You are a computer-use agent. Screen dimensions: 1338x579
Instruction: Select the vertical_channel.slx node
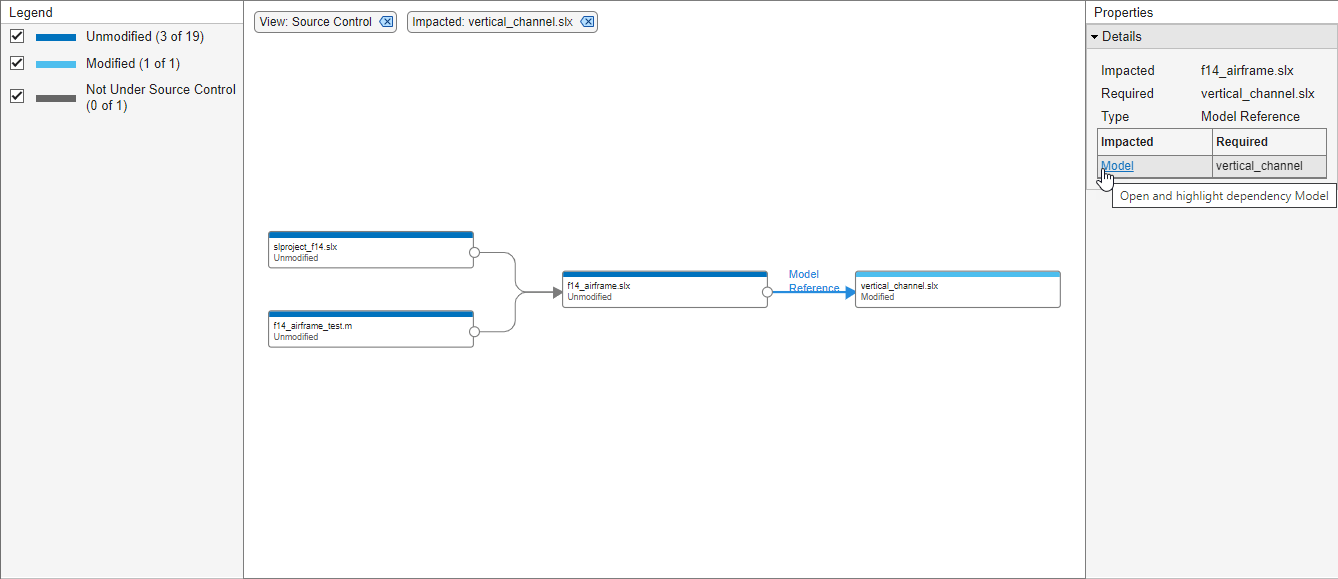pos(958,289)
